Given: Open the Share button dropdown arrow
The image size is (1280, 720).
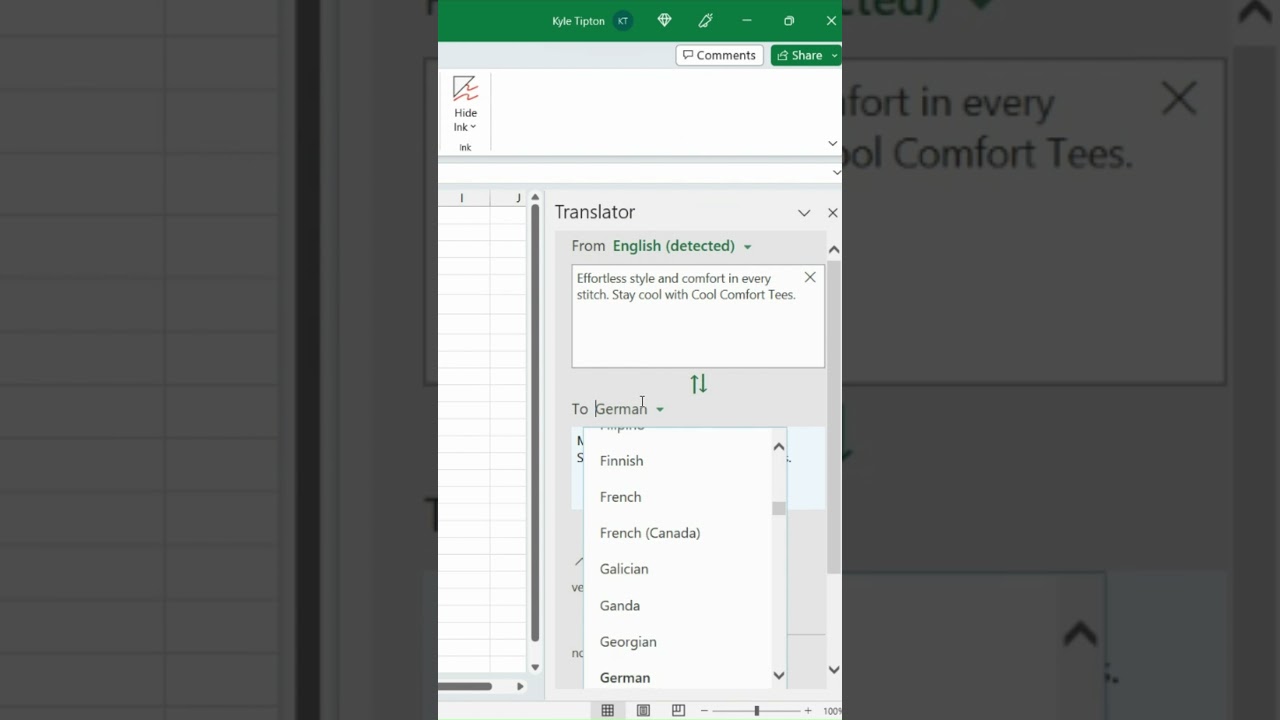Looking at the screenshot, I should click(x=835, y=55).
